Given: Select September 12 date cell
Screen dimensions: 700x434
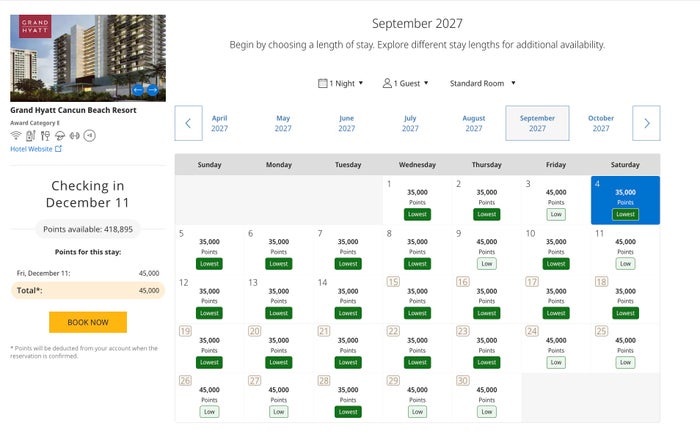Looking at the screenshot, I should [209, 299].
